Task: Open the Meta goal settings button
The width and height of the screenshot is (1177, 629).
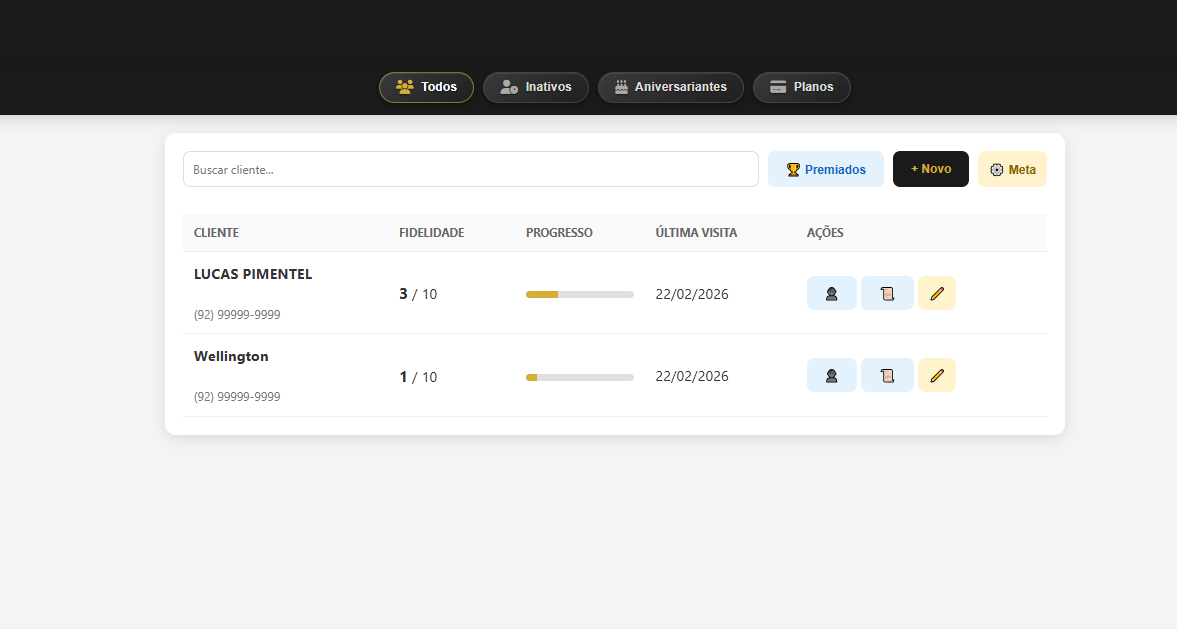Action: (x=1012, y=169)
